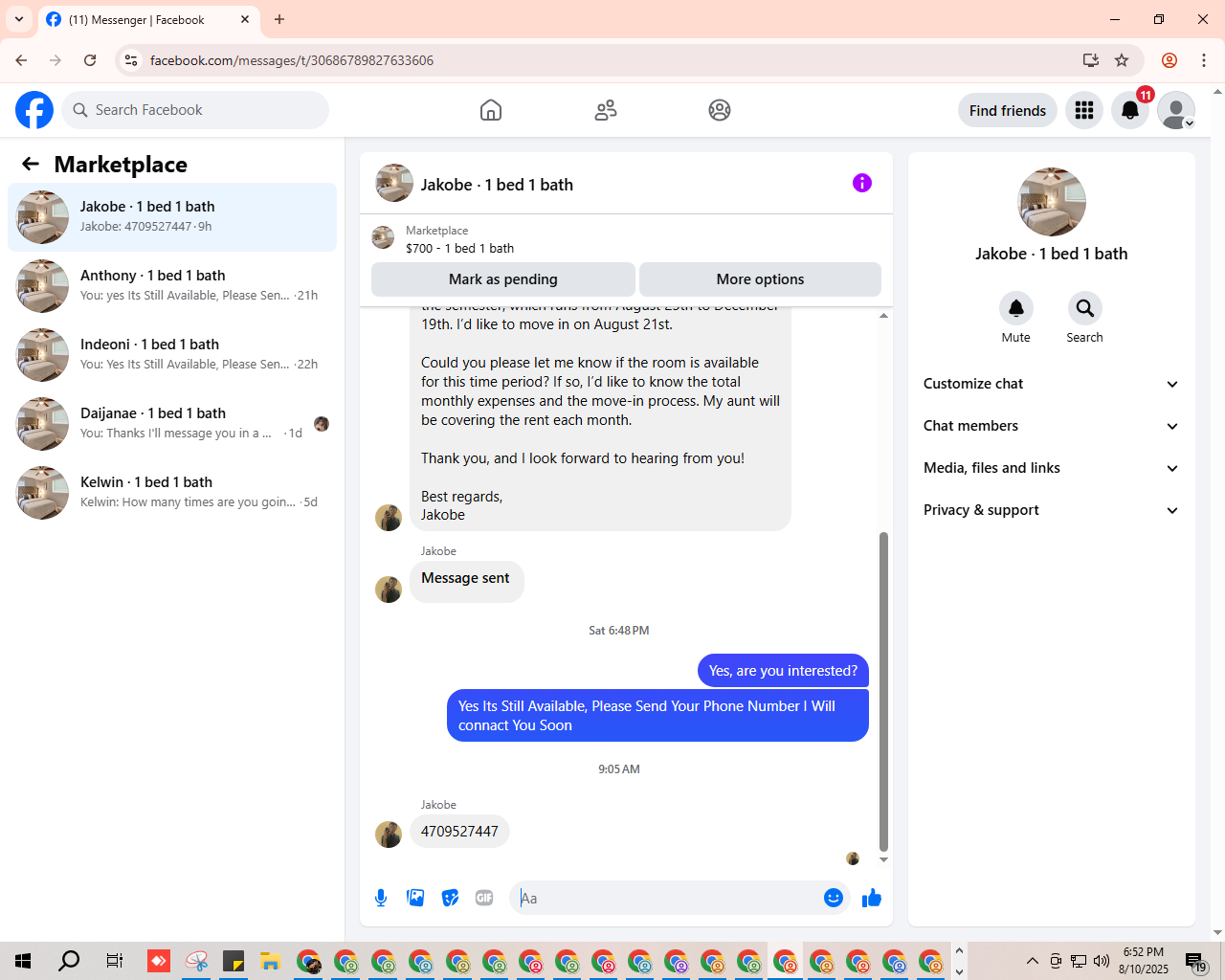The image size is (1225, 980).
Task: Open the $700 - 1 bed 1 bath listing link
Action: tap(459, 248)
